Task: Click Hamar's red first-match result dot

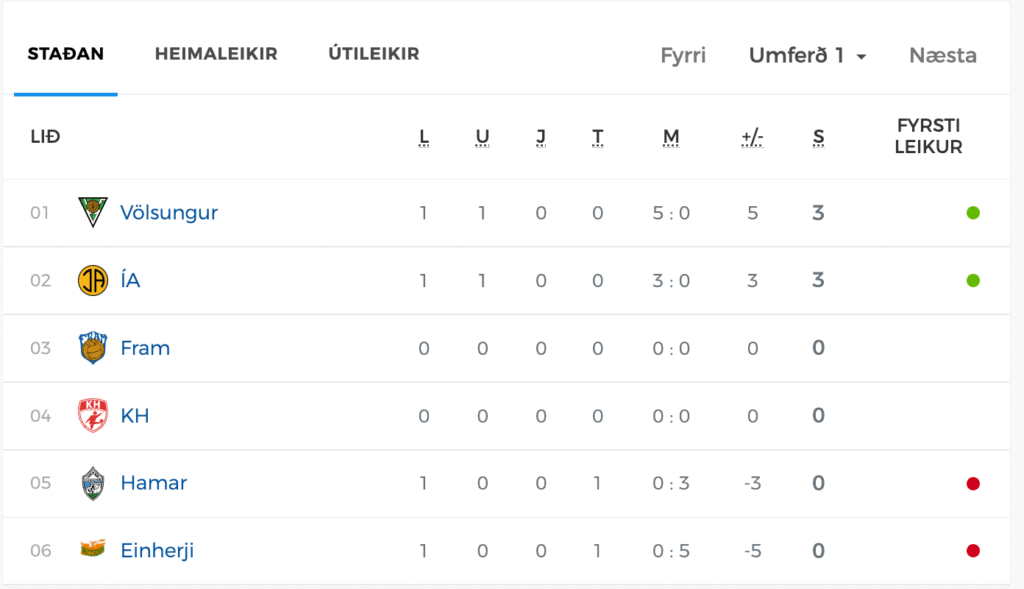Action: pos(973,483)
